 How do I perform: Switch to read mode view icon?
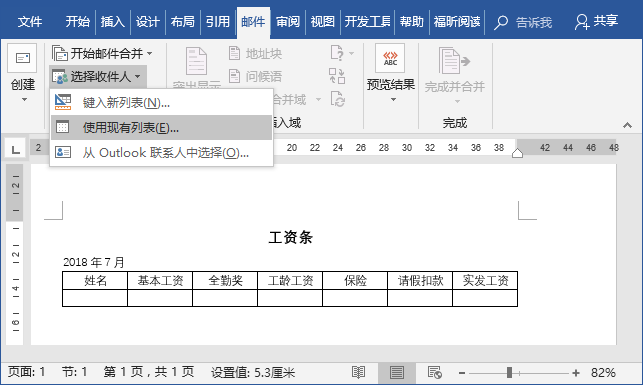pyautogui.click(x=358, y=373)
